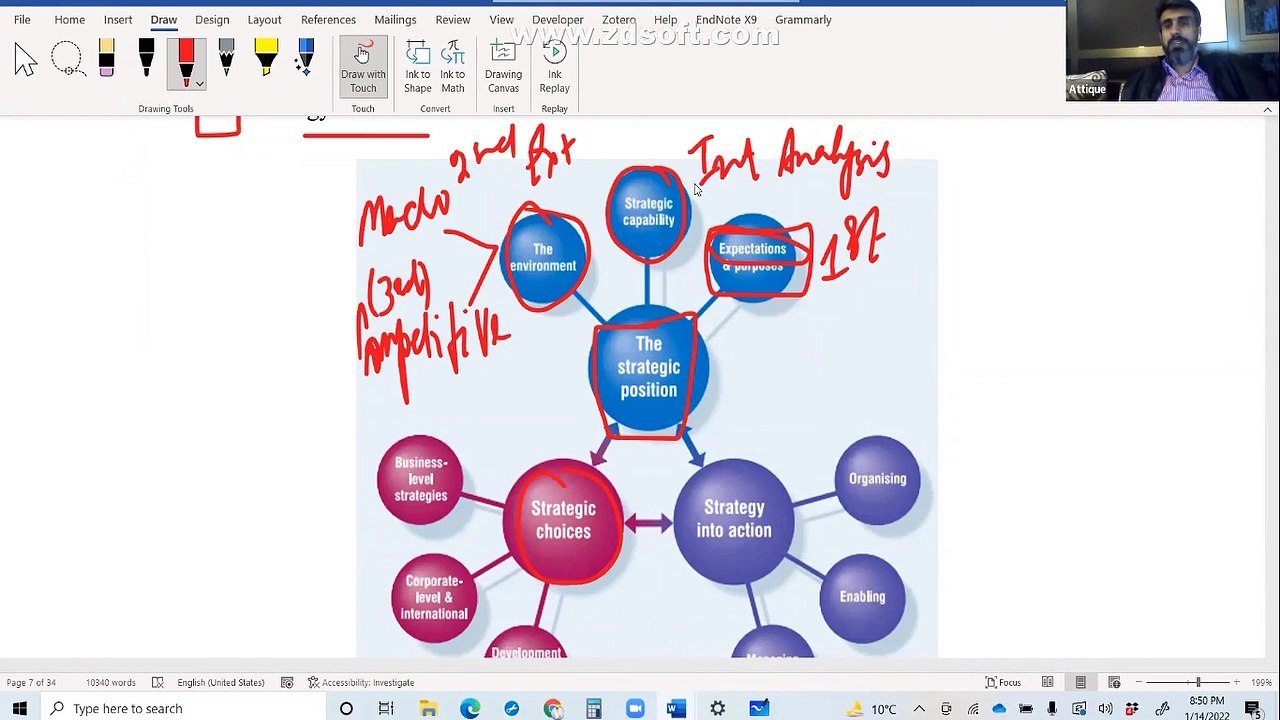
Task: Insert a Drawing Canvas
Action: (x=503, y=67)
